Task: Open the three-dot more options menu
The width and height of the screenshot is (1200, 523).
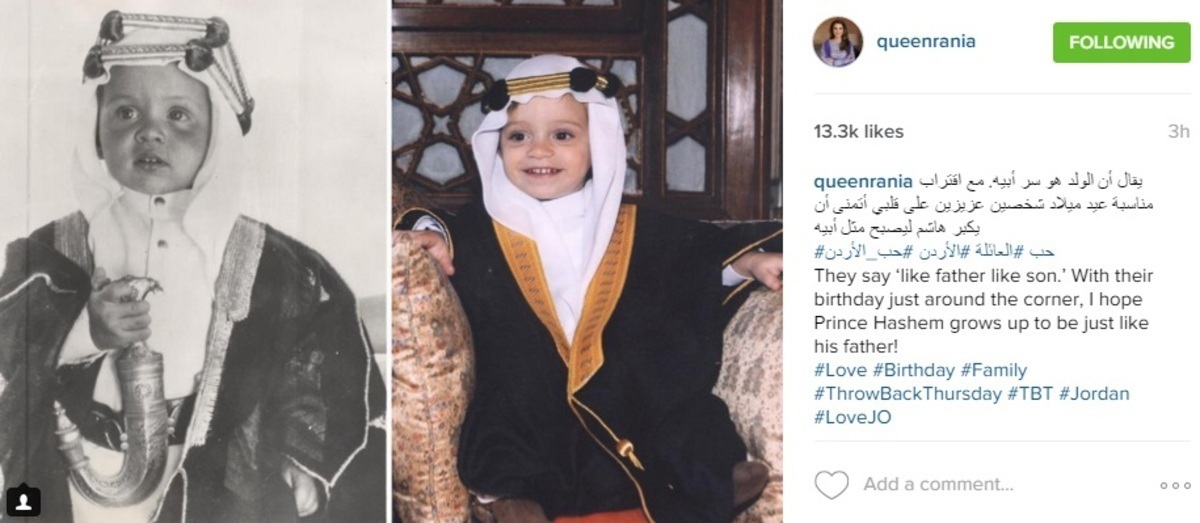Action: (1174, 486)
